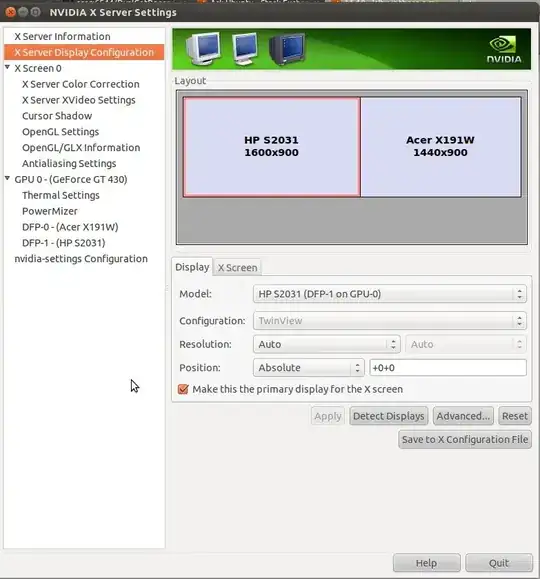Open DFP-0 - (Acer X191W) page

tap(70, 227)
